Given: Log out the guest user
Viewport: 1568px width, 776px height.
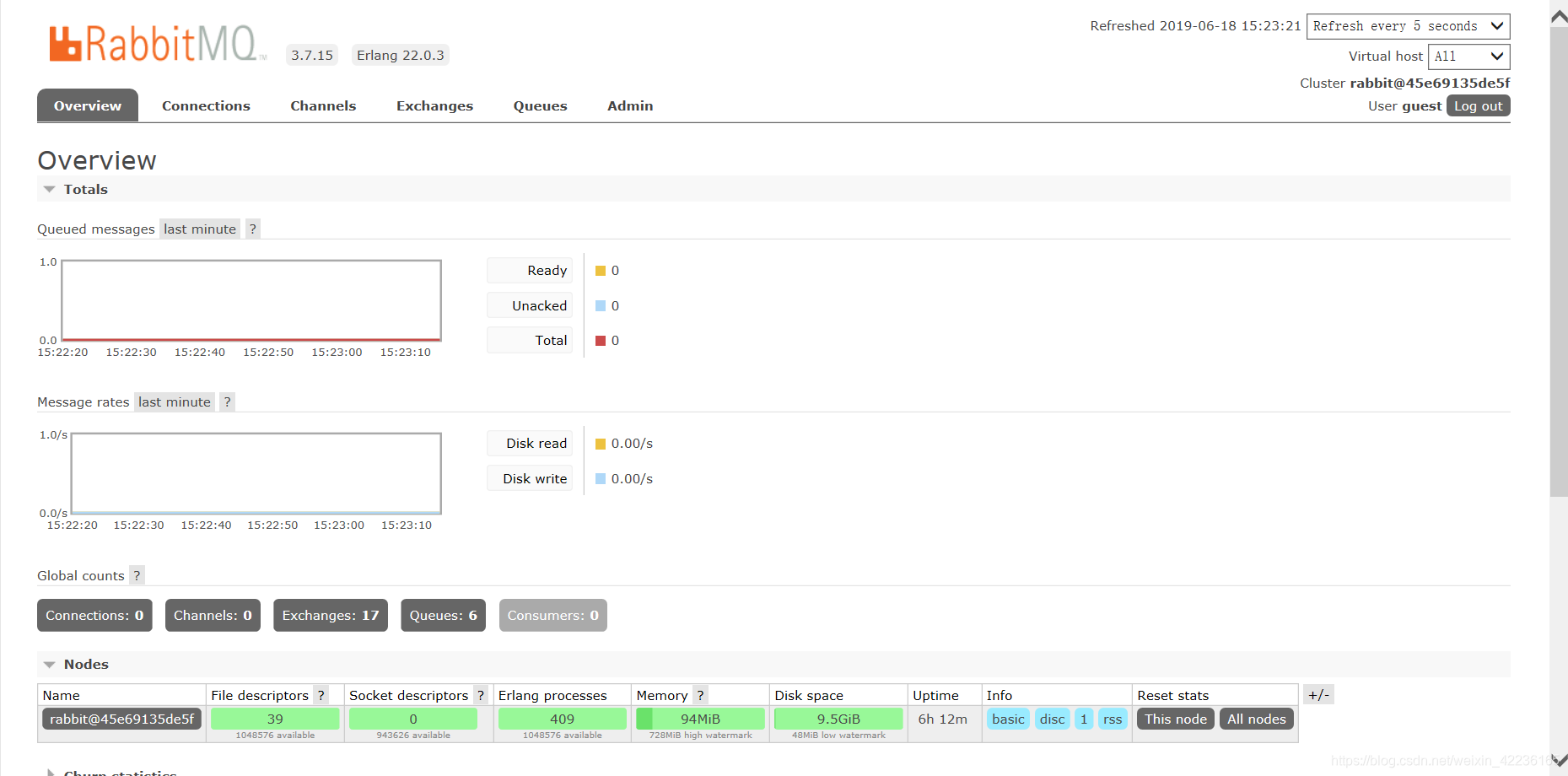Looking at the screenshot, I should [x=1478, y=105].
